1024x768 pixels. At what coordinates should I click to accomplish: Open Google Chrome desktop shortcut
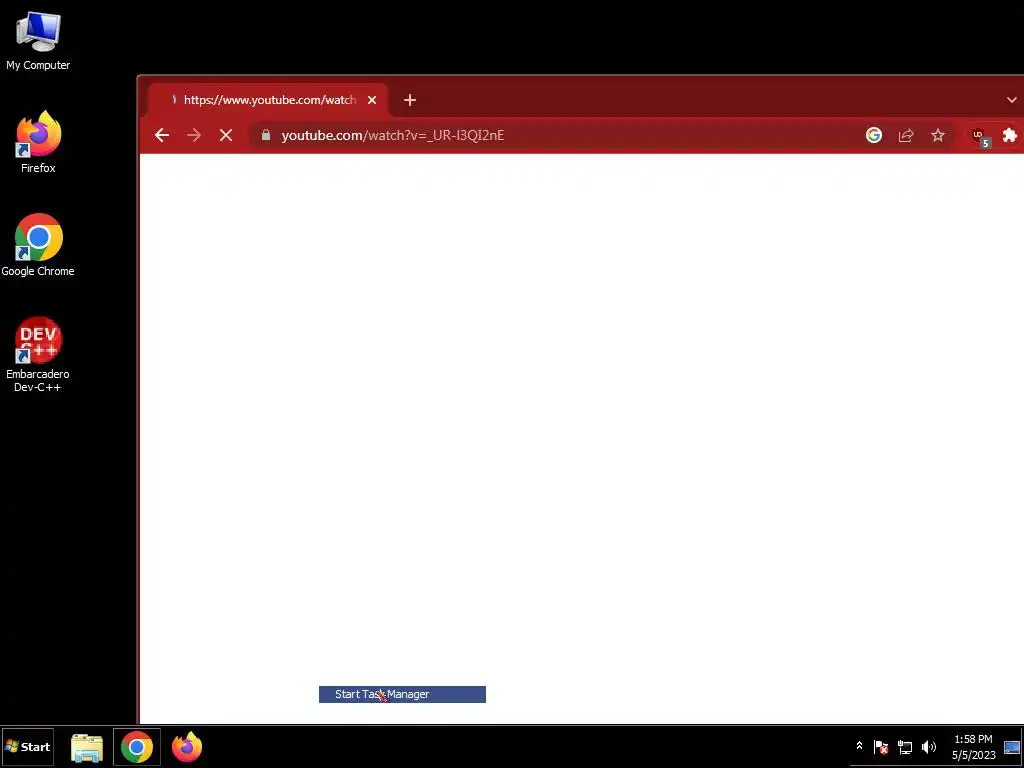point(39,245)
